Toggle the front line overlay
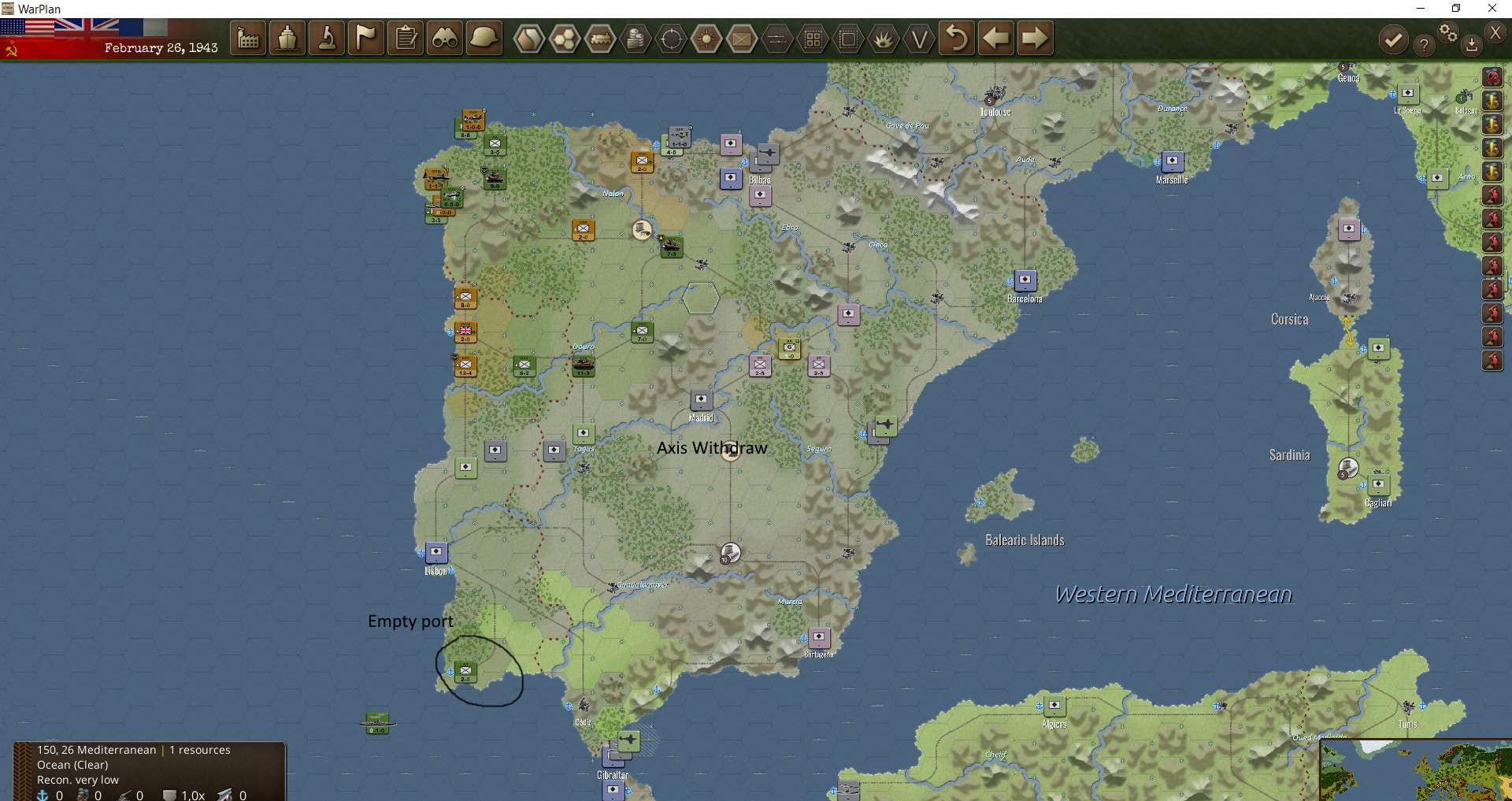The height and width of the screenshot is (801, 1512). [x=777, y=39]
